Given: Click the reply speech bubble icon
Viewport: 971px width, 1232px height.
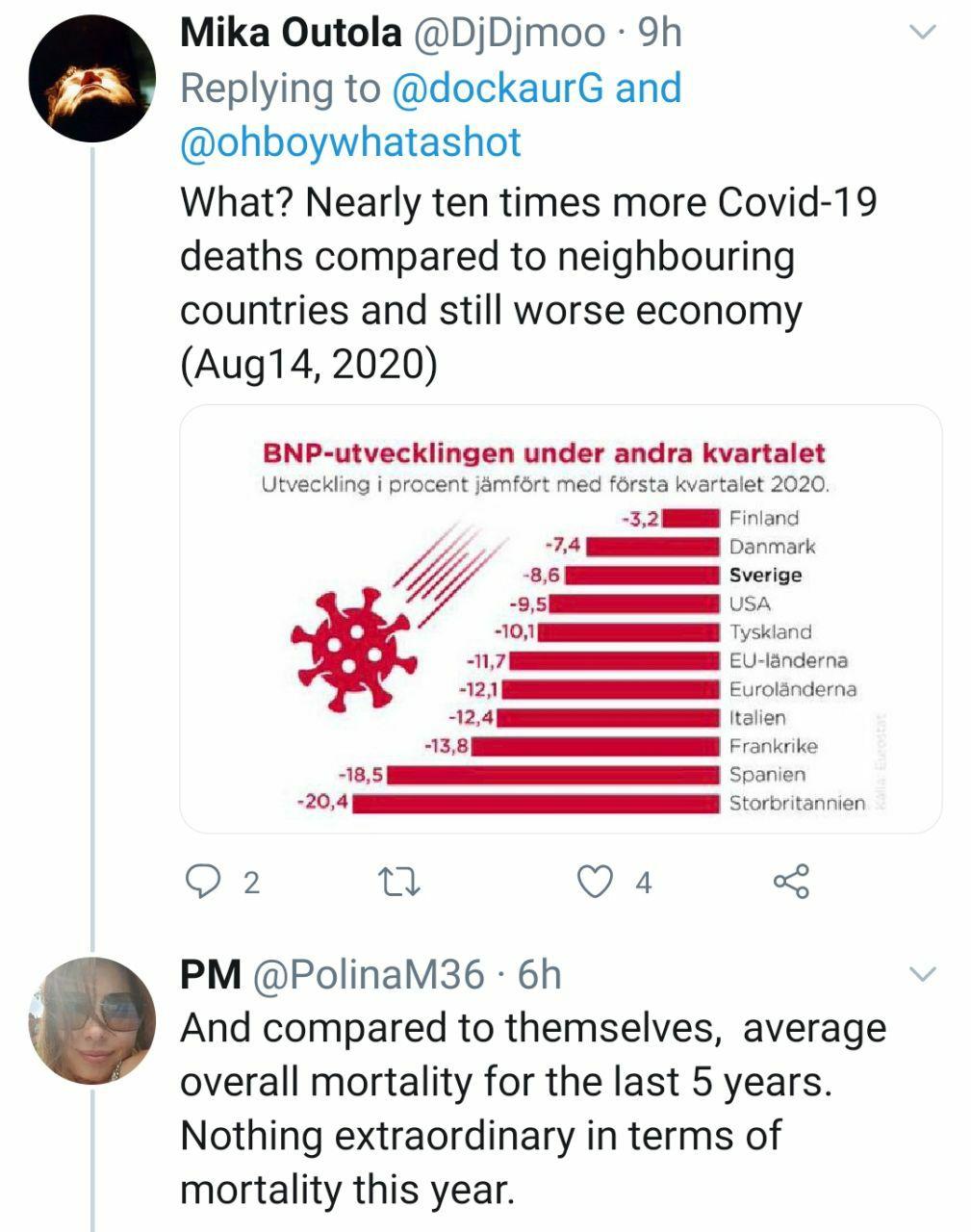Looking at the screenshot, I should click(203, 882).
